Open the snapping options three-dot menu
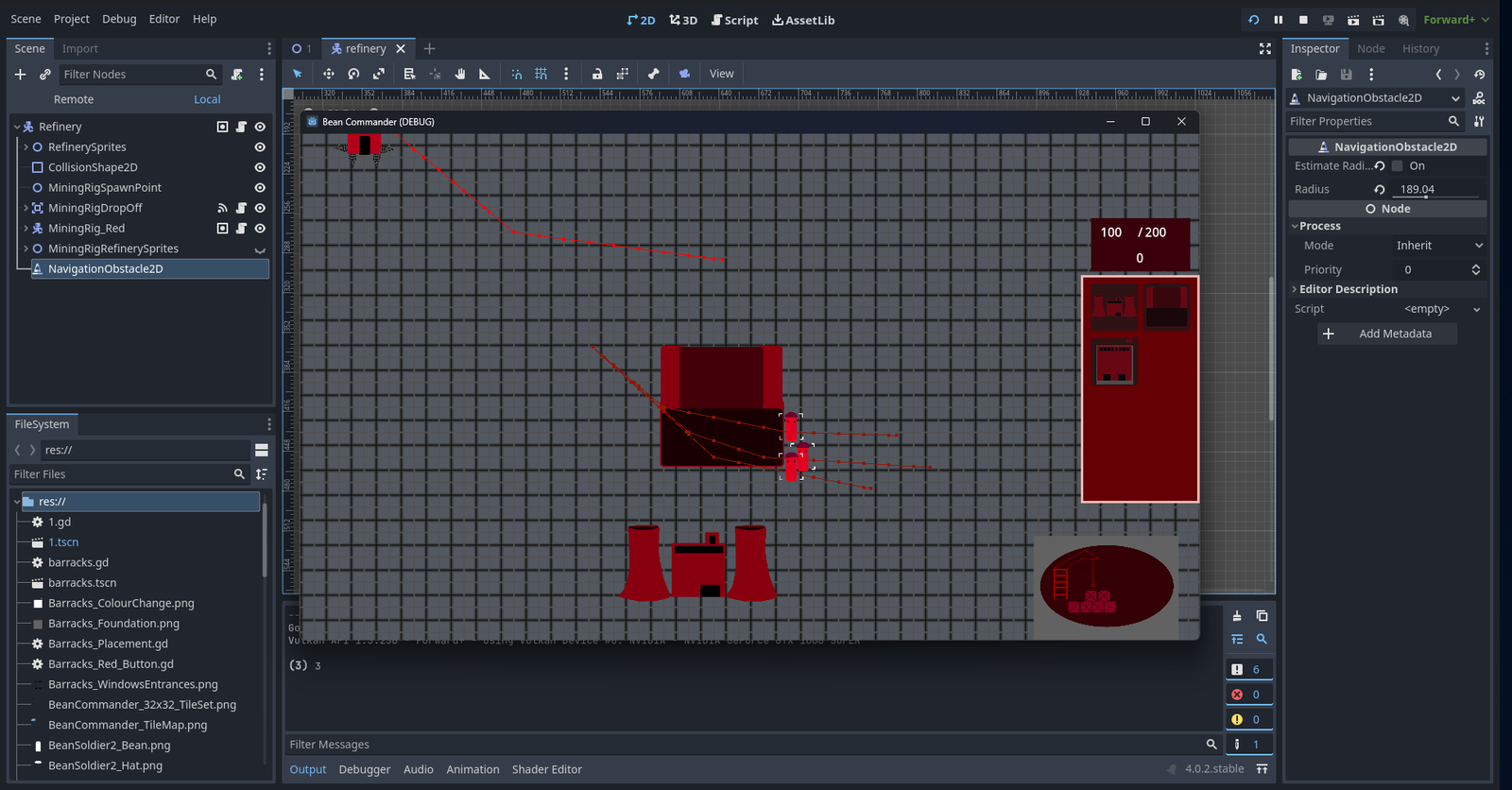Screen dimensions: 1512x790 click(566, 74)
